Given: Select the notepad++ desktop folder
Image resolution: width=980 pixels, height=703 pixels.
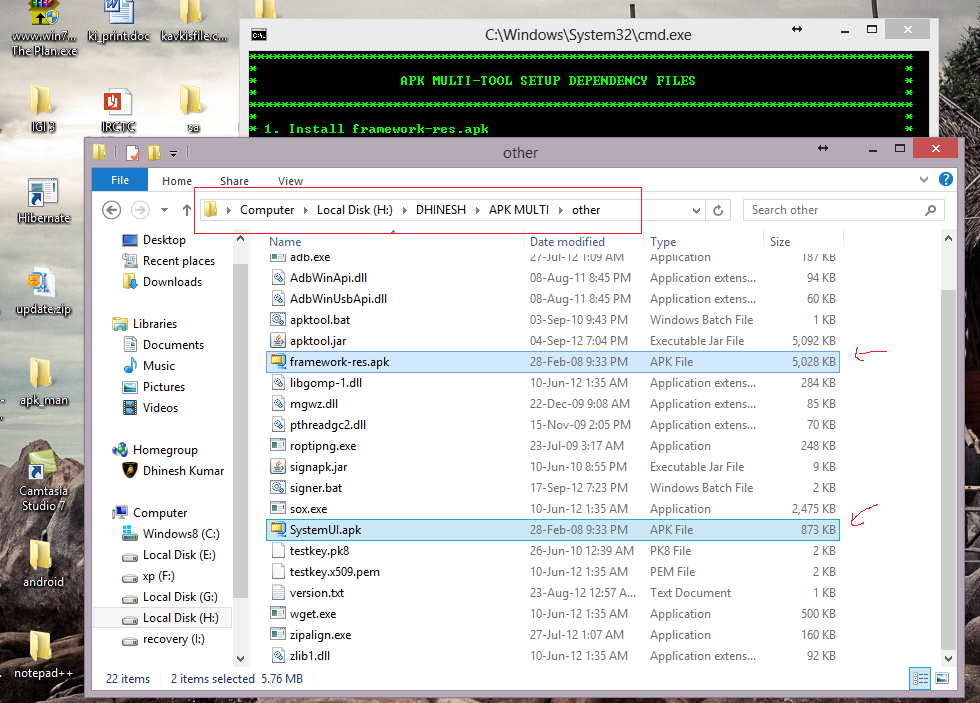Looking at the screenshot, I should [43, 655].
